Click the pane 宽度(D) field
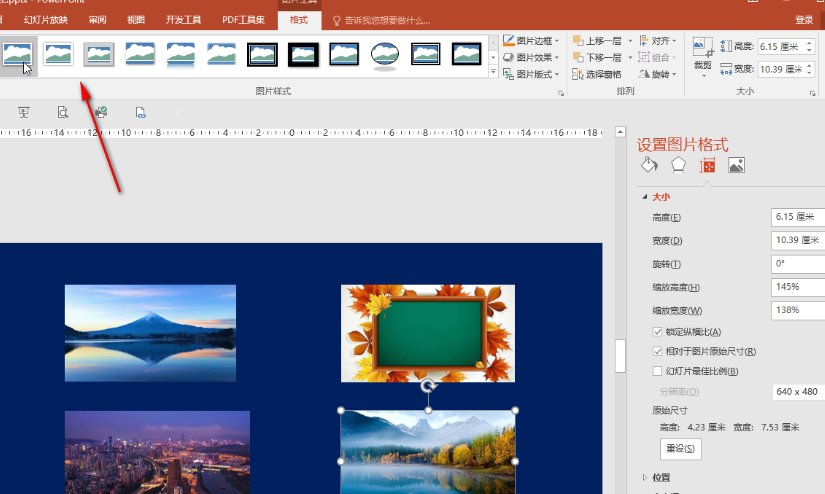 pos(798,240)
